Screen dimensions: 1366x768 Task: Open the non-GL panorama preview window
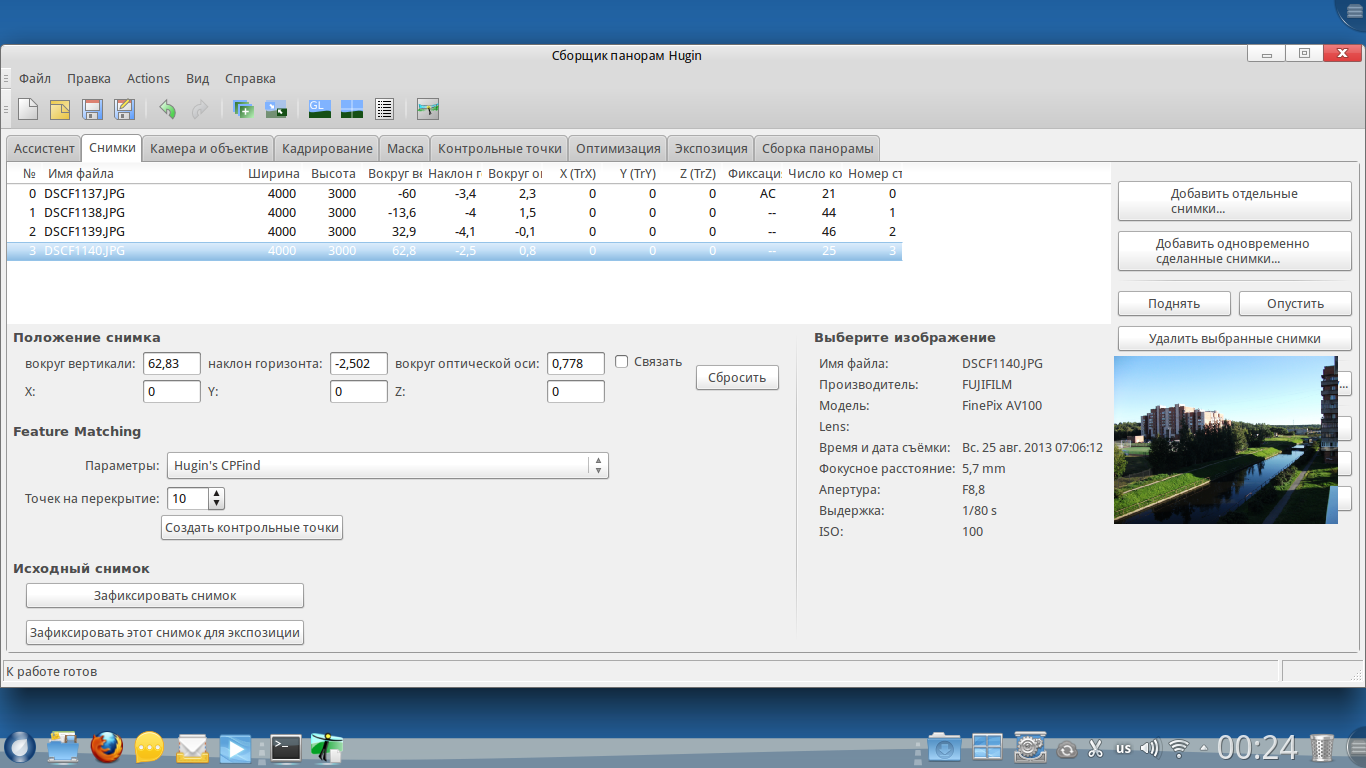[352, 109]
